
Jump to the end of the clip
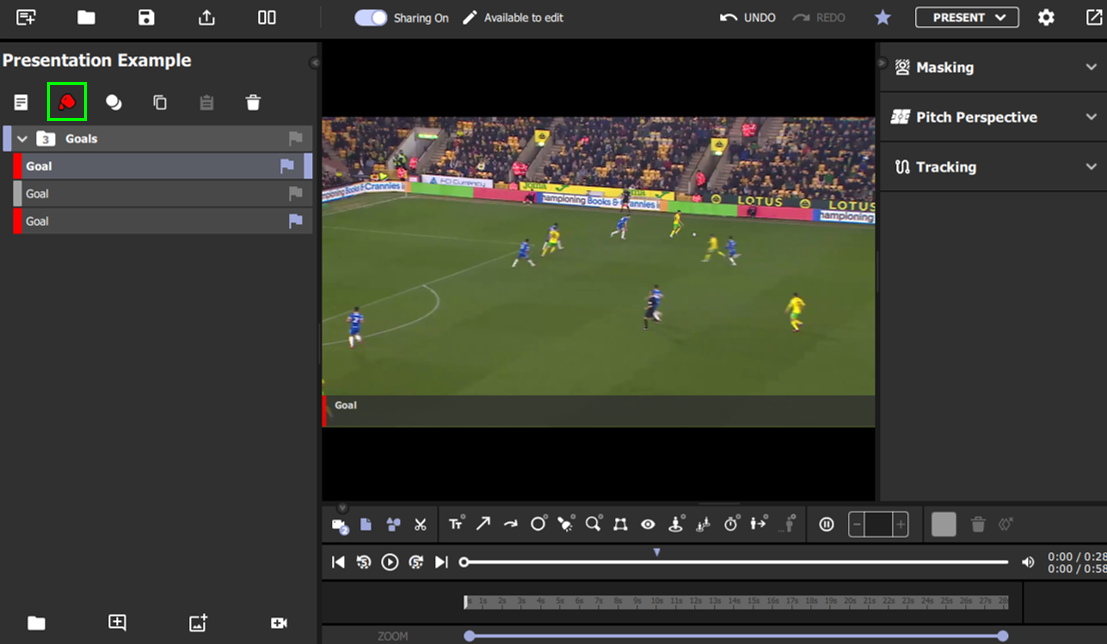tap(441, 562)
